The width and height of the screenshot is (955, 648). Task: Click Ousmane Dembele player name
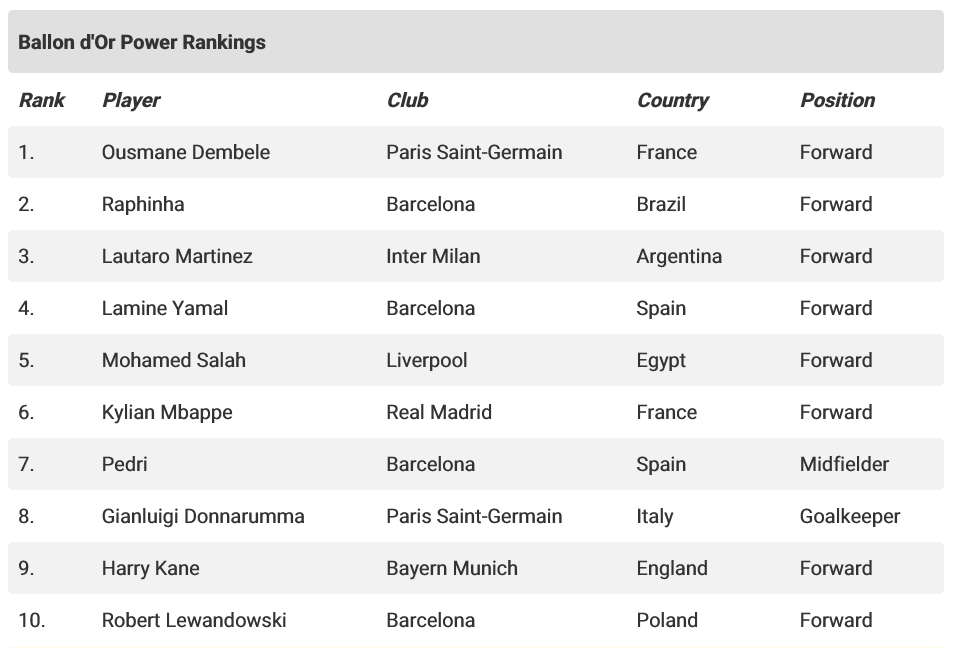tap(186, 152)
